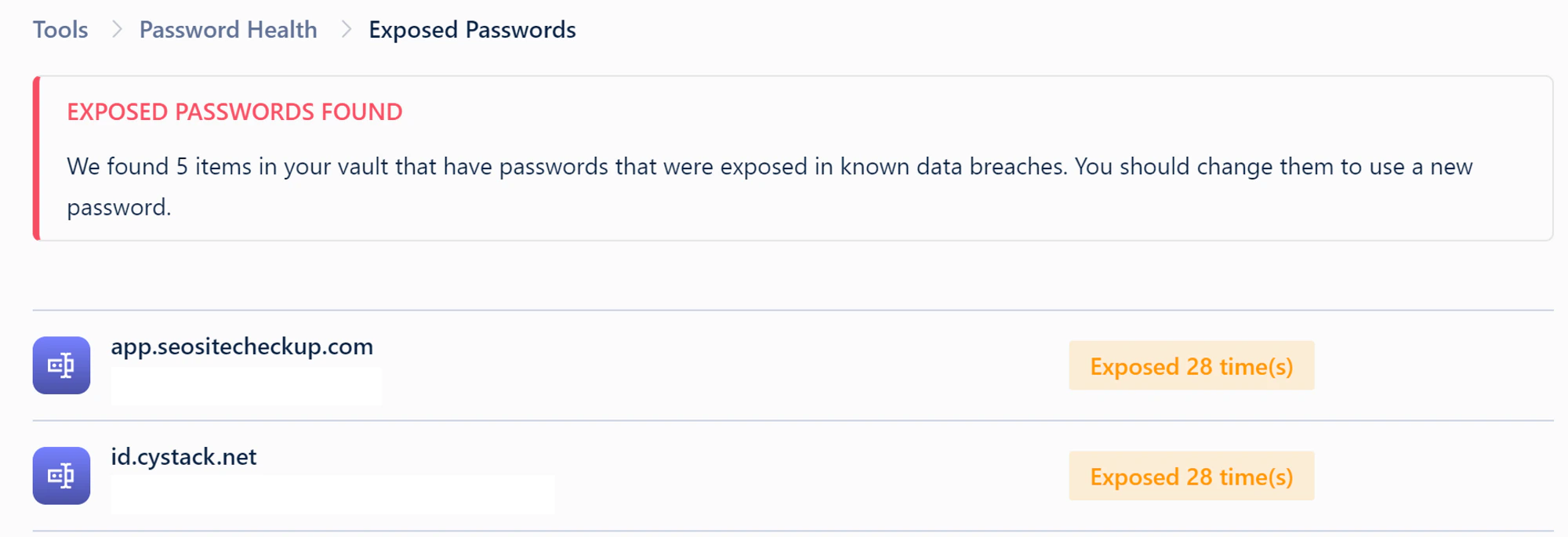Navigate to Password Health via breadcrumb

point(227,30)
